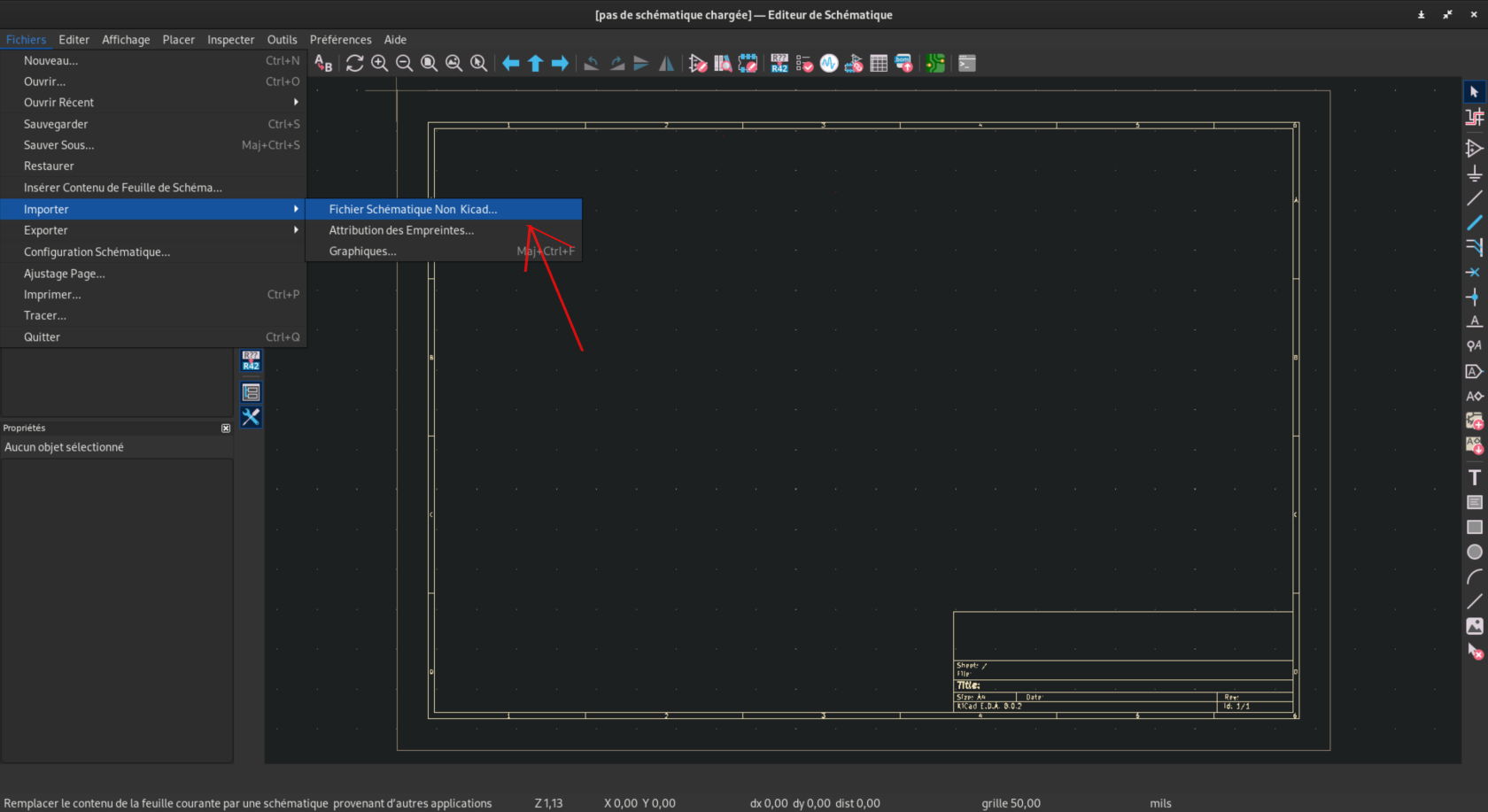Screen dimensions: 1488x812
Task: Select draw rectangle tool
Action: pos(1475,528)
